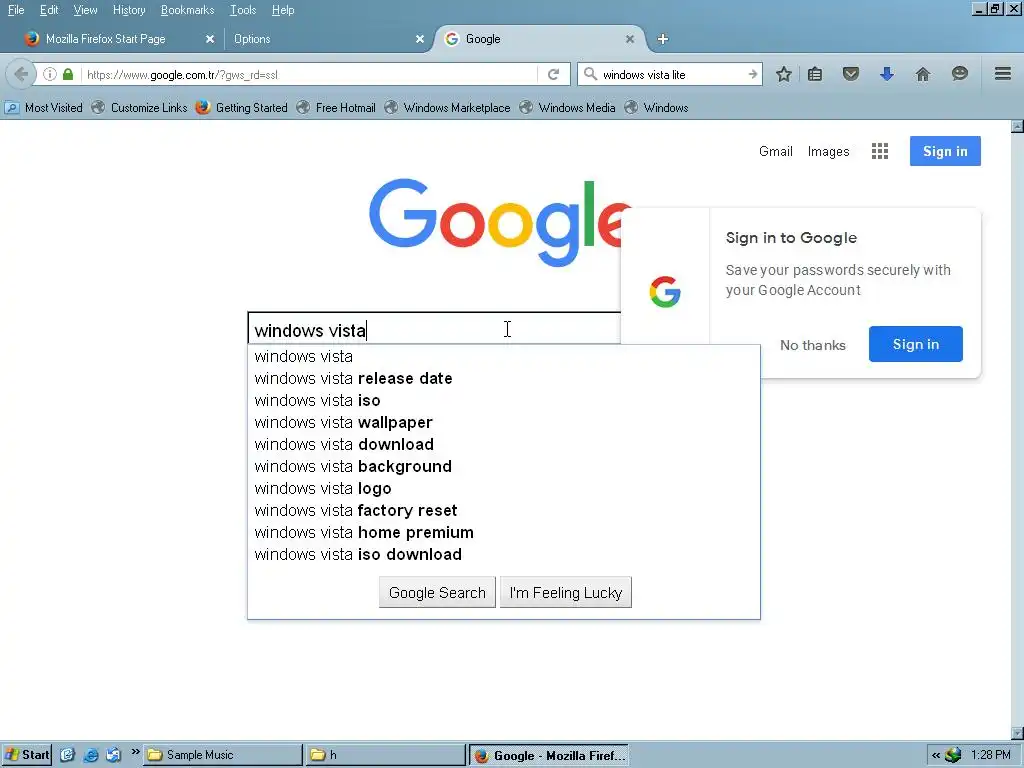Open the History menu

[x=129, y=10]
